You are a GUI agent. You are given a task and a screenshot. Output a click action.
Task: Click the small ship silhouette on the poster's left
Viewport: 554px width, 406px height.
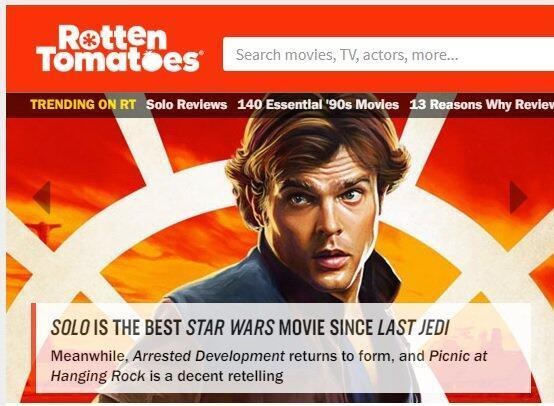tap(44, 231)
